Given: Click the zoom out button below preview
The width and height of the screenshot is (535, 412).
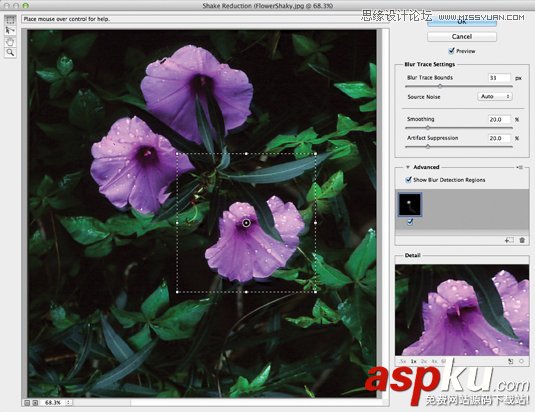Looking at the screenshot, I should (x=27, y=403).
